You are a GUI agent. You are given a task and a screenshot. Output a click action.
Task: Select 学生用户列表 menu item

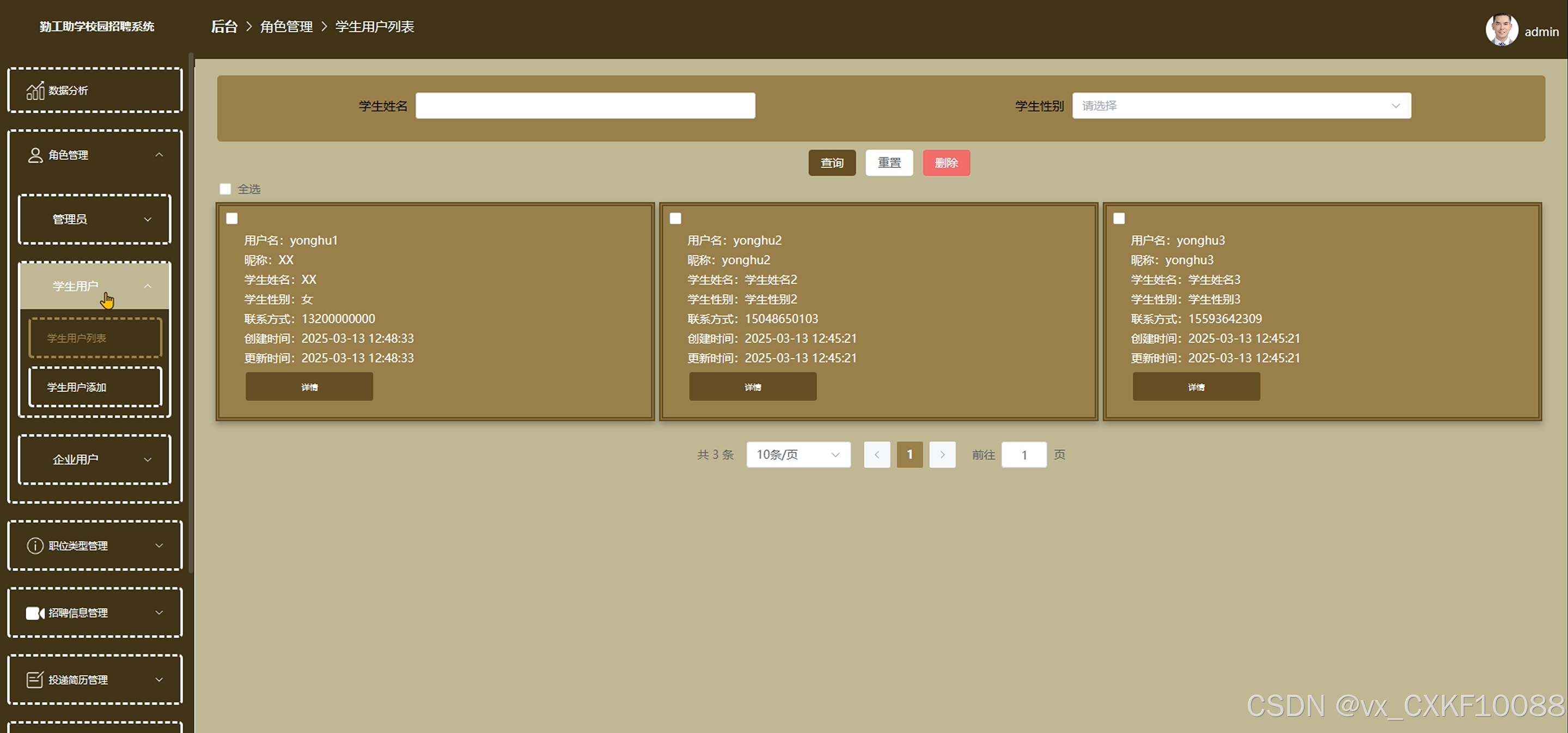(95, 338)
